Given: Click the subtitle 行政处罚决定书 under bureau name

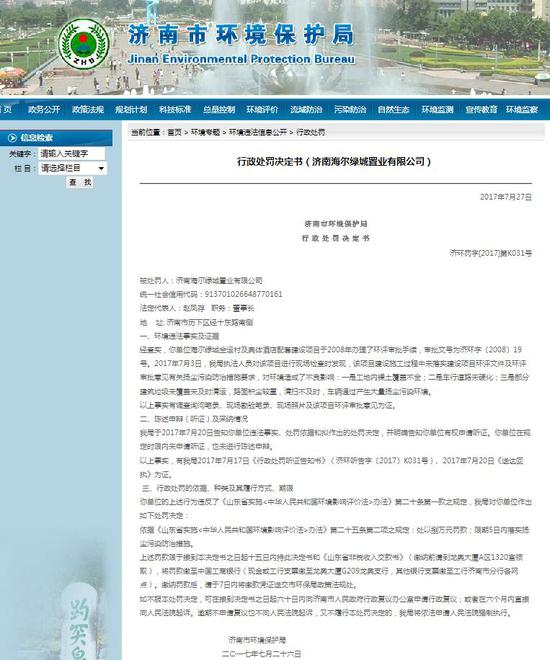Looking at the screenshot, I should [335, 238].
